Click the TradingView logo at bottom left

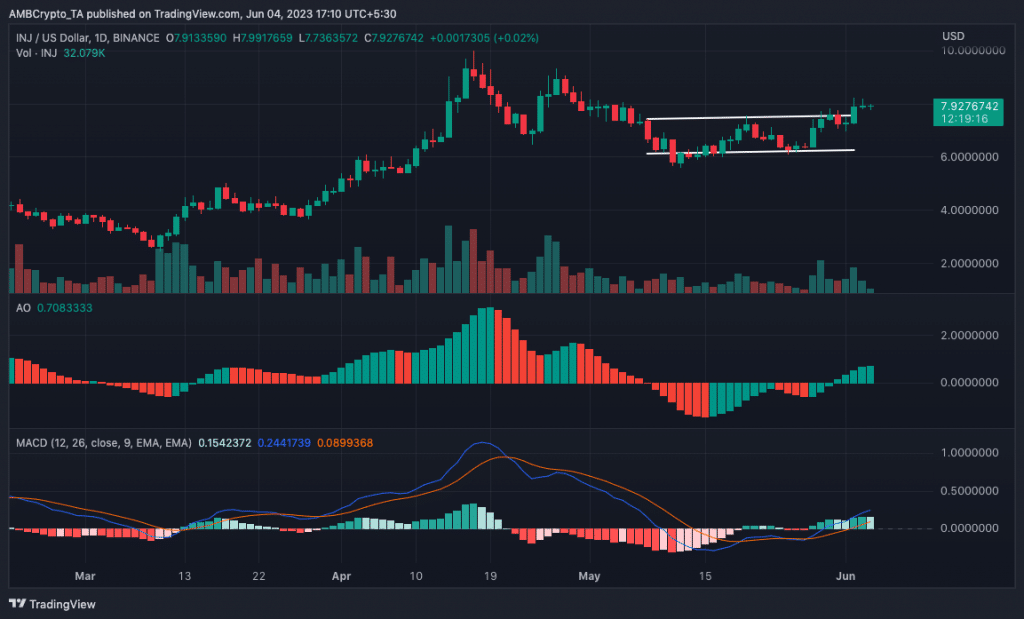52,604
